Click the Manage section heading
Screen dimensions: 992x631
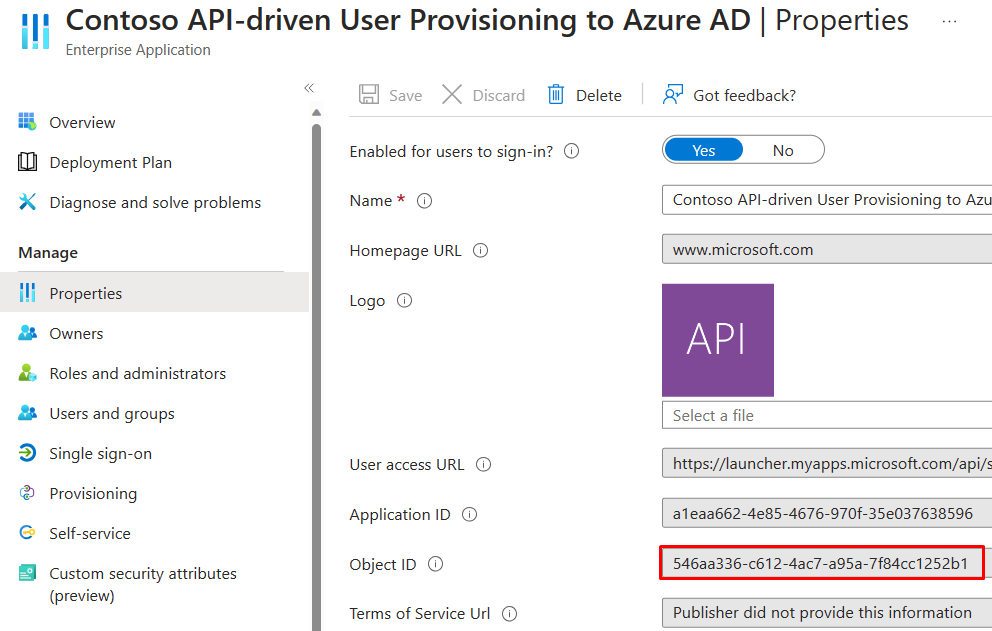48,253
